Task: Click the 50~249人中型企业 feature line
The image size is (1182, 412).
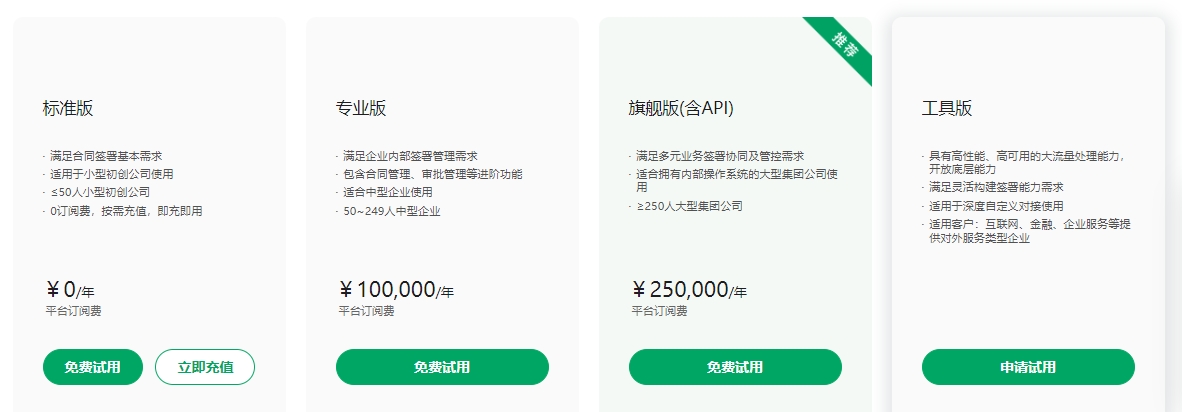Action: [391, 211]
